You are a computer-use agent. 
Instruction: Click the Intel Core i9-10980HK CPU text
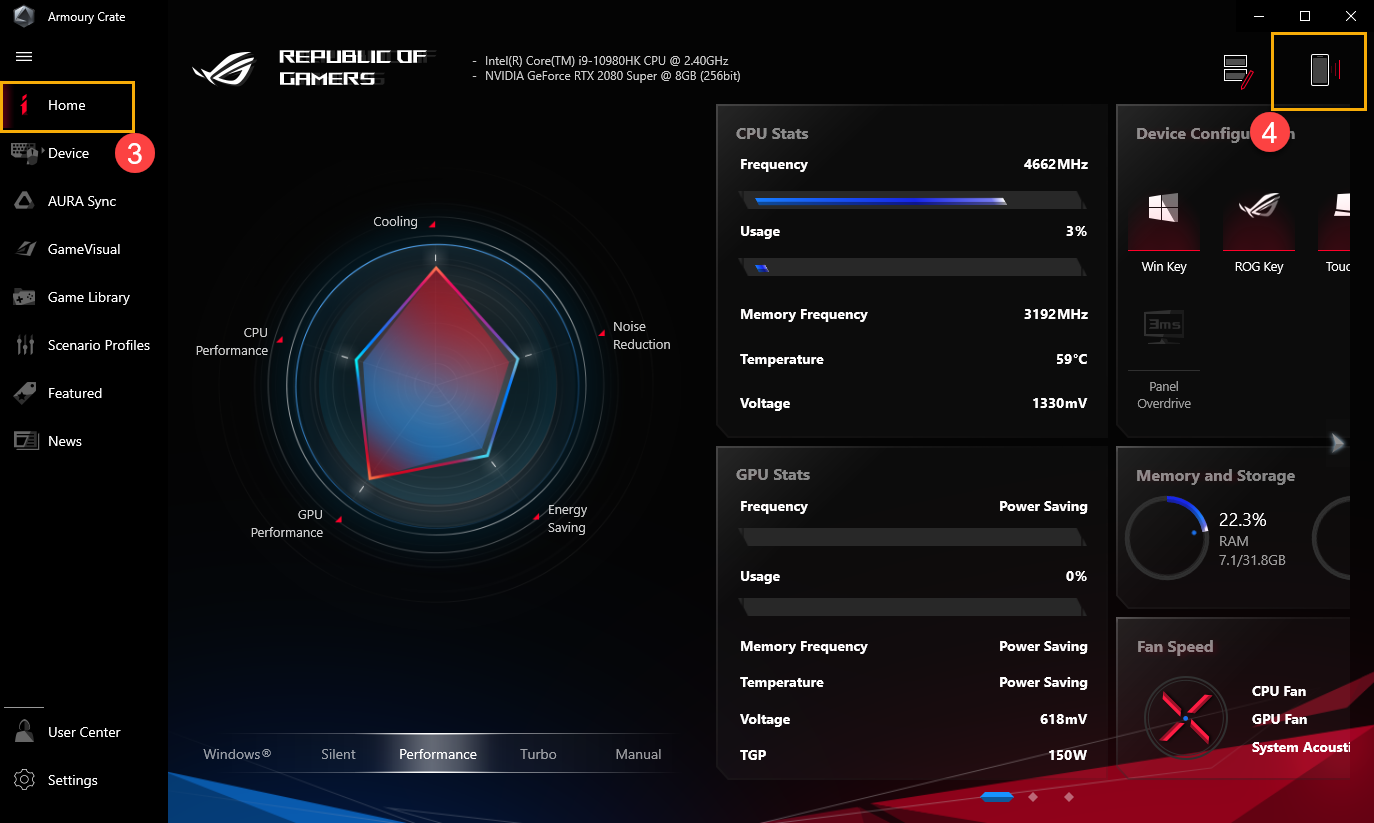coord(607,60)
